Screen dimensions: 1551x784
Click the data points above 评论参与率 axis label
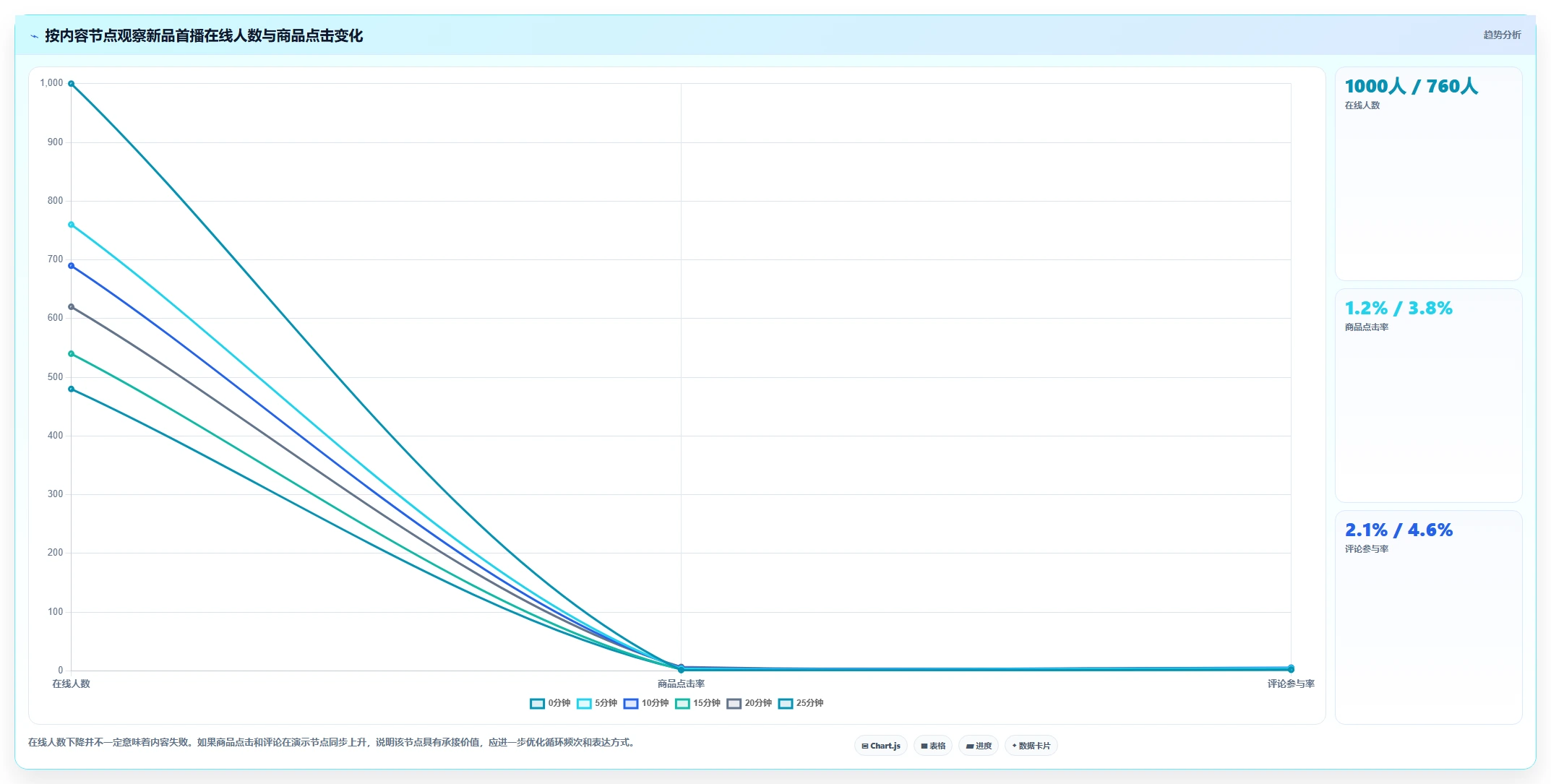1291,669
